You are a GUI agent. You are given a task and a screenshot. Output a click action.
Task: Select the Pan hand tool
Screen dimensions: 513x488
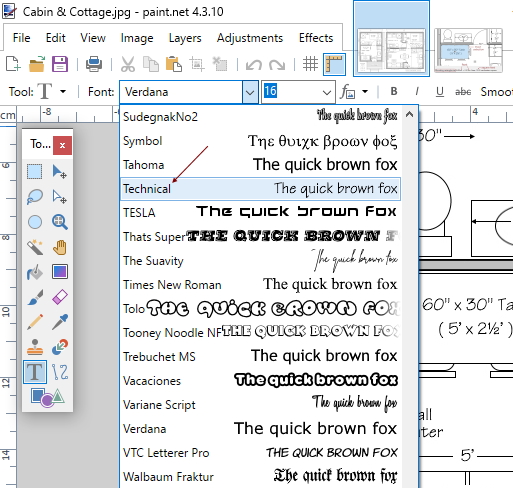coord(60,247)
